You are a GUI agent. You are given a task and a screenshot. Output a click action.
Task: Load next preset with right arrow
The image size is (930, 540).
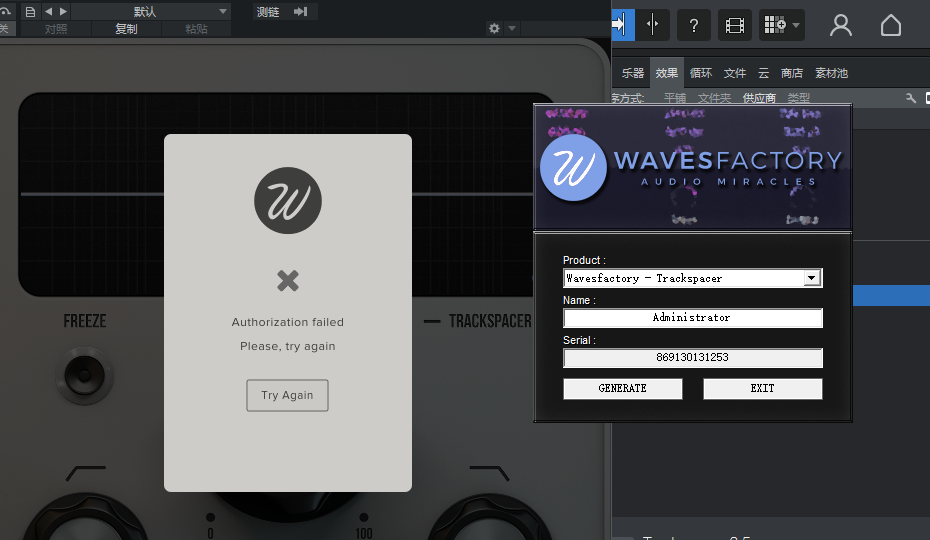point(63,11)
